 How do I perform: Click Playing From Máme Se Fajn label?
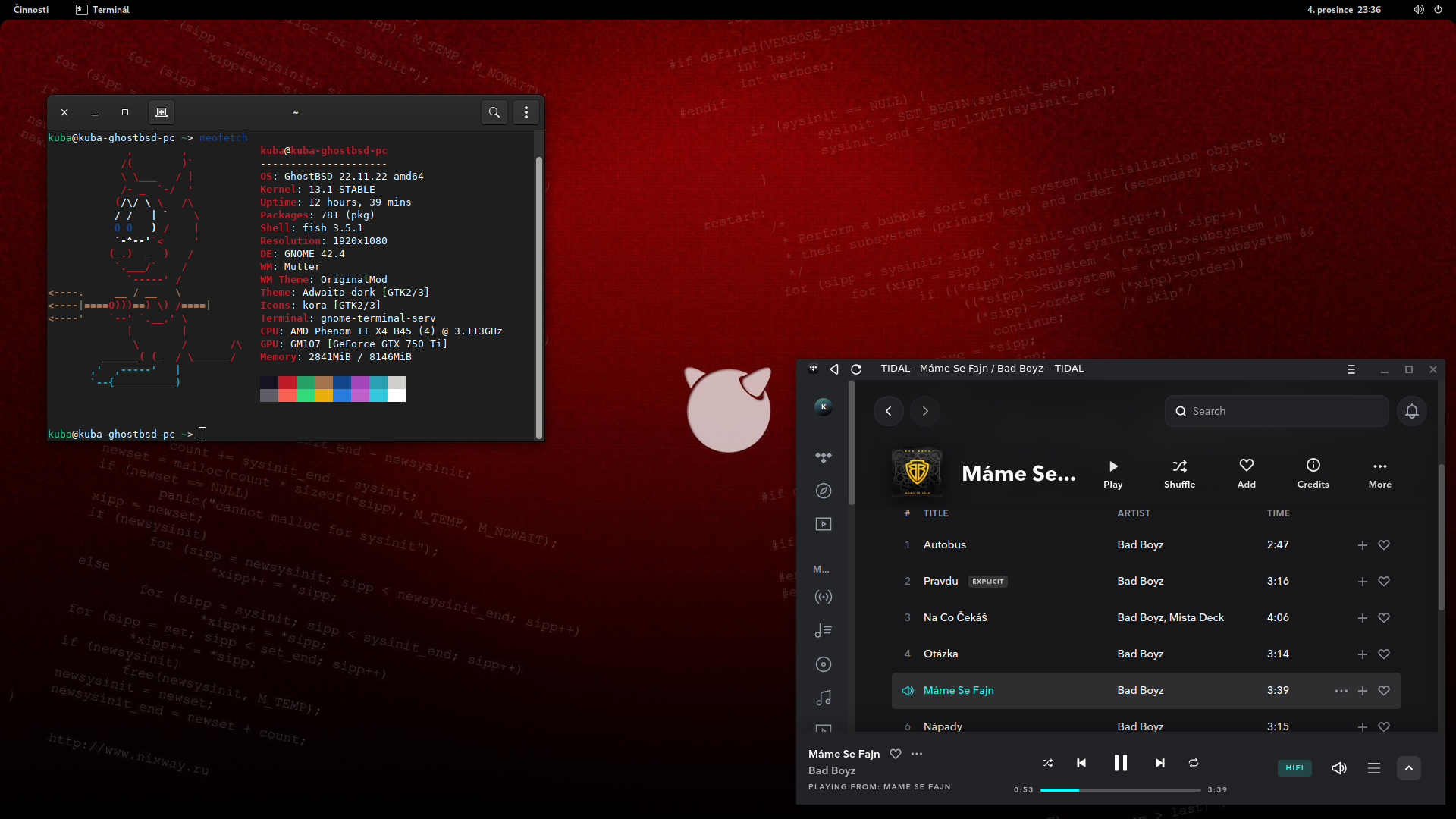coord(880,787)
